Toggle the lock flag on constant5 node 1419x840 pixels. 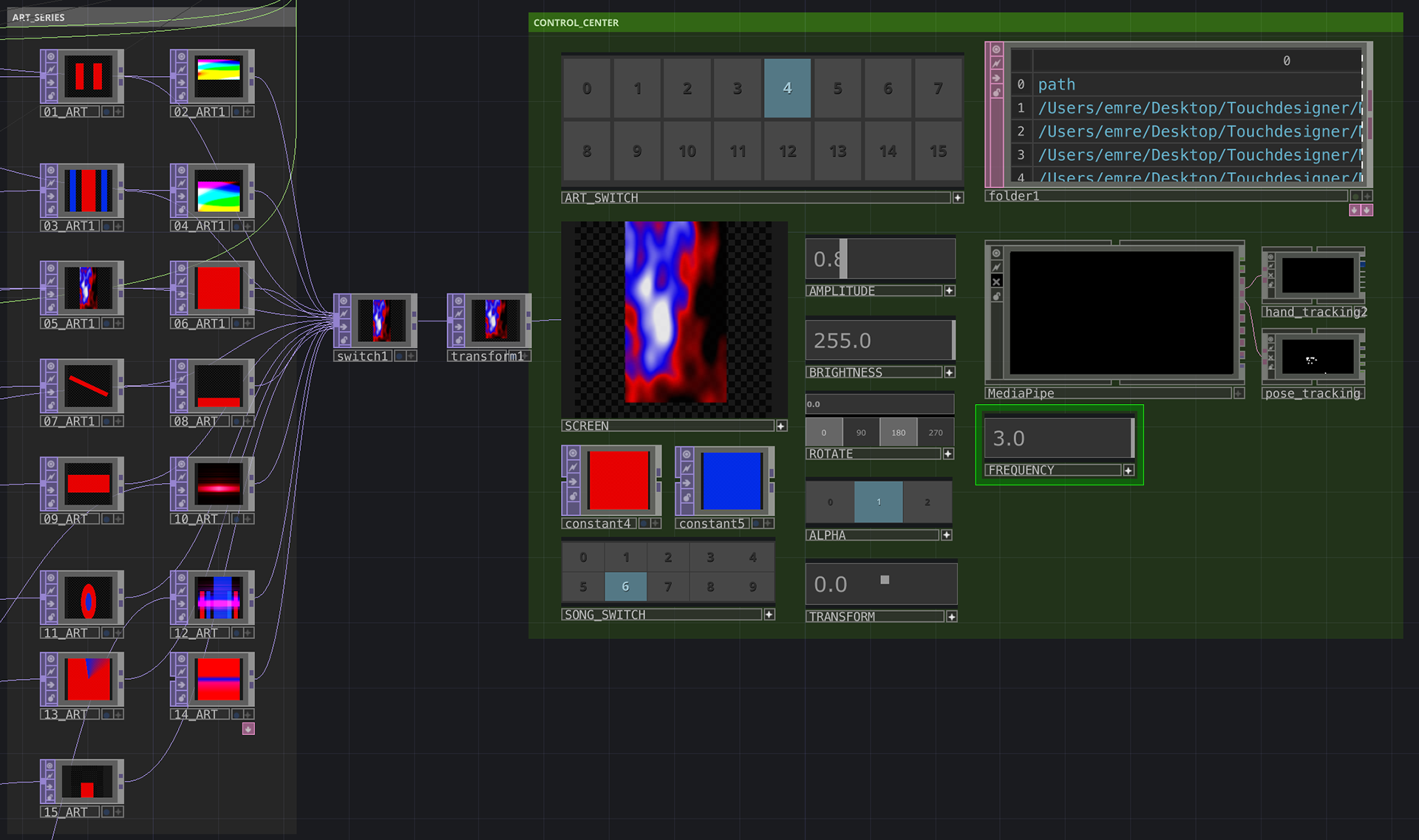(686, 497)
